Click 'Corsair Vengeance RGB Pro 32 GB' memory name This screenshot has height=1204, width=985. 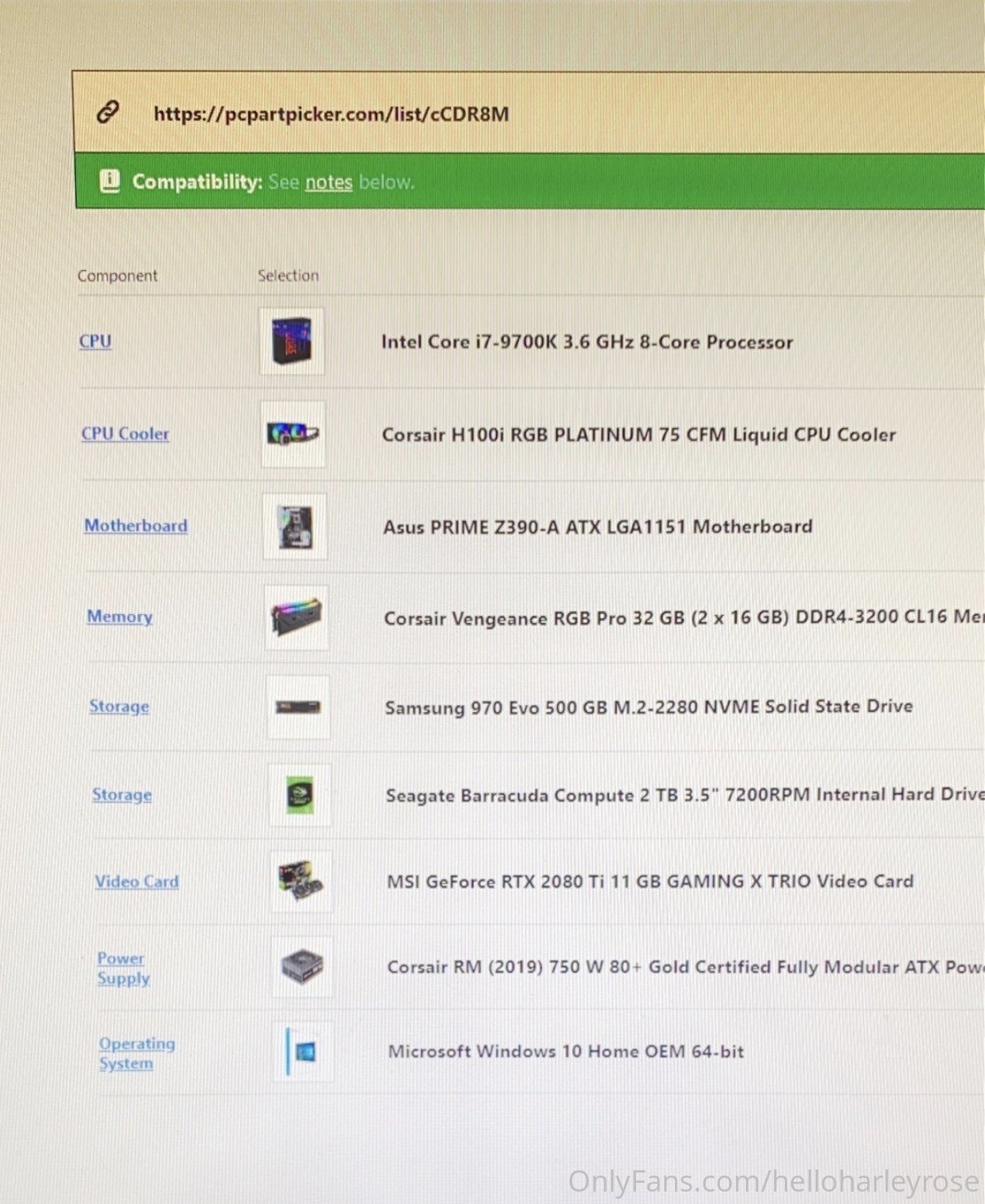[685, 618]
